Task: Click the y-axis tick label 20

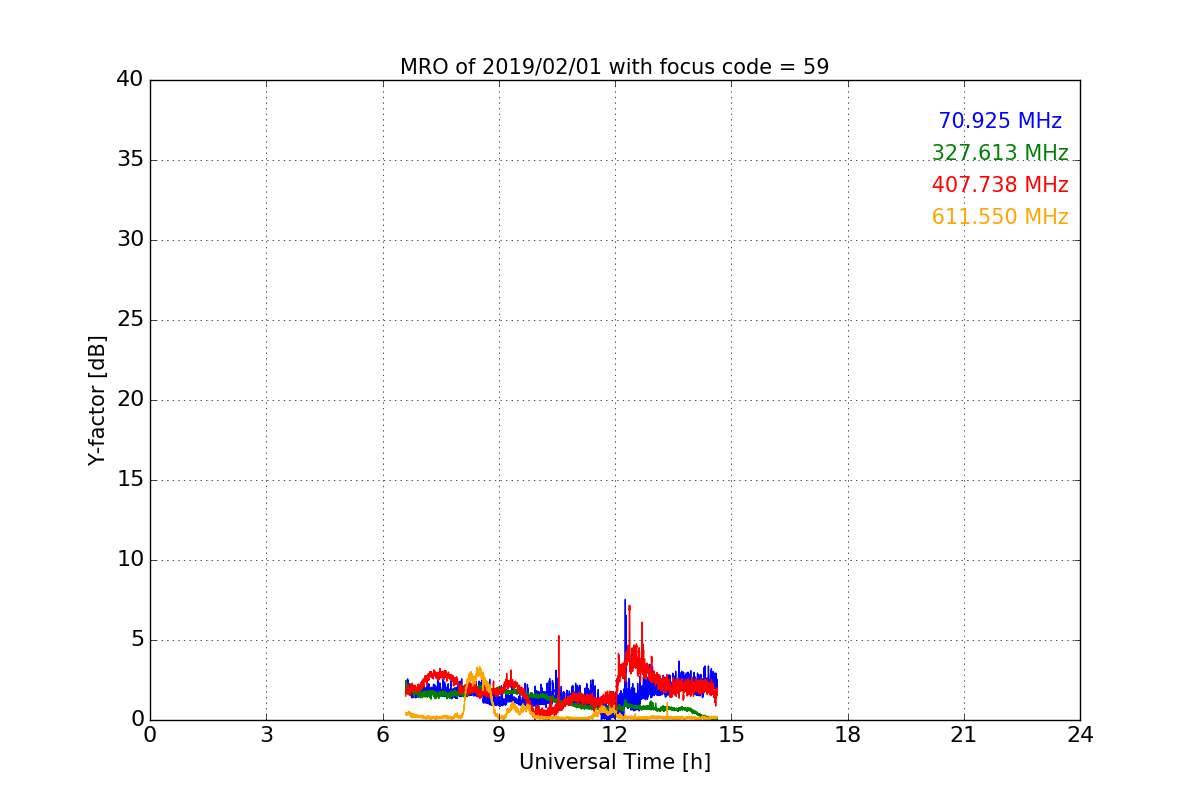Action: click(130, 400)
